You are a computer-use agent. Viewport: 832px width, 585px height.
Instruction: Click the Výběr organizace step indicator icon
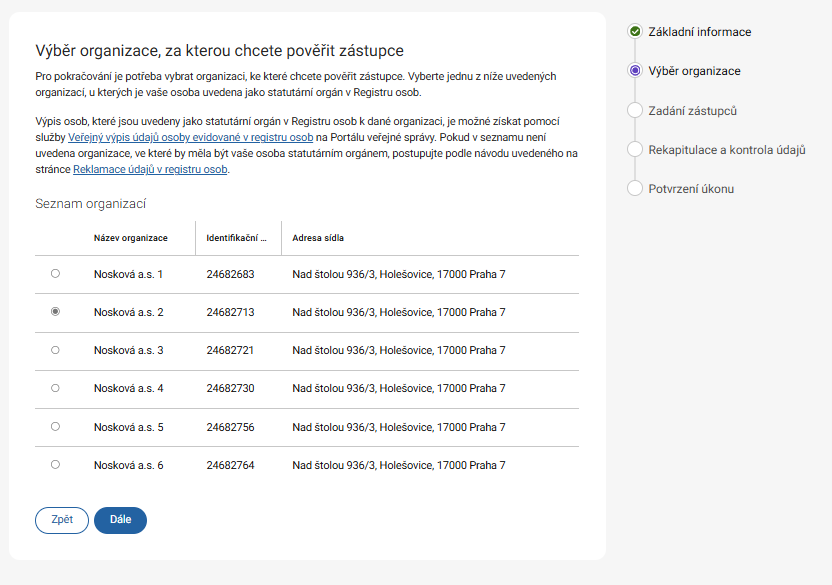click(635, 71)
